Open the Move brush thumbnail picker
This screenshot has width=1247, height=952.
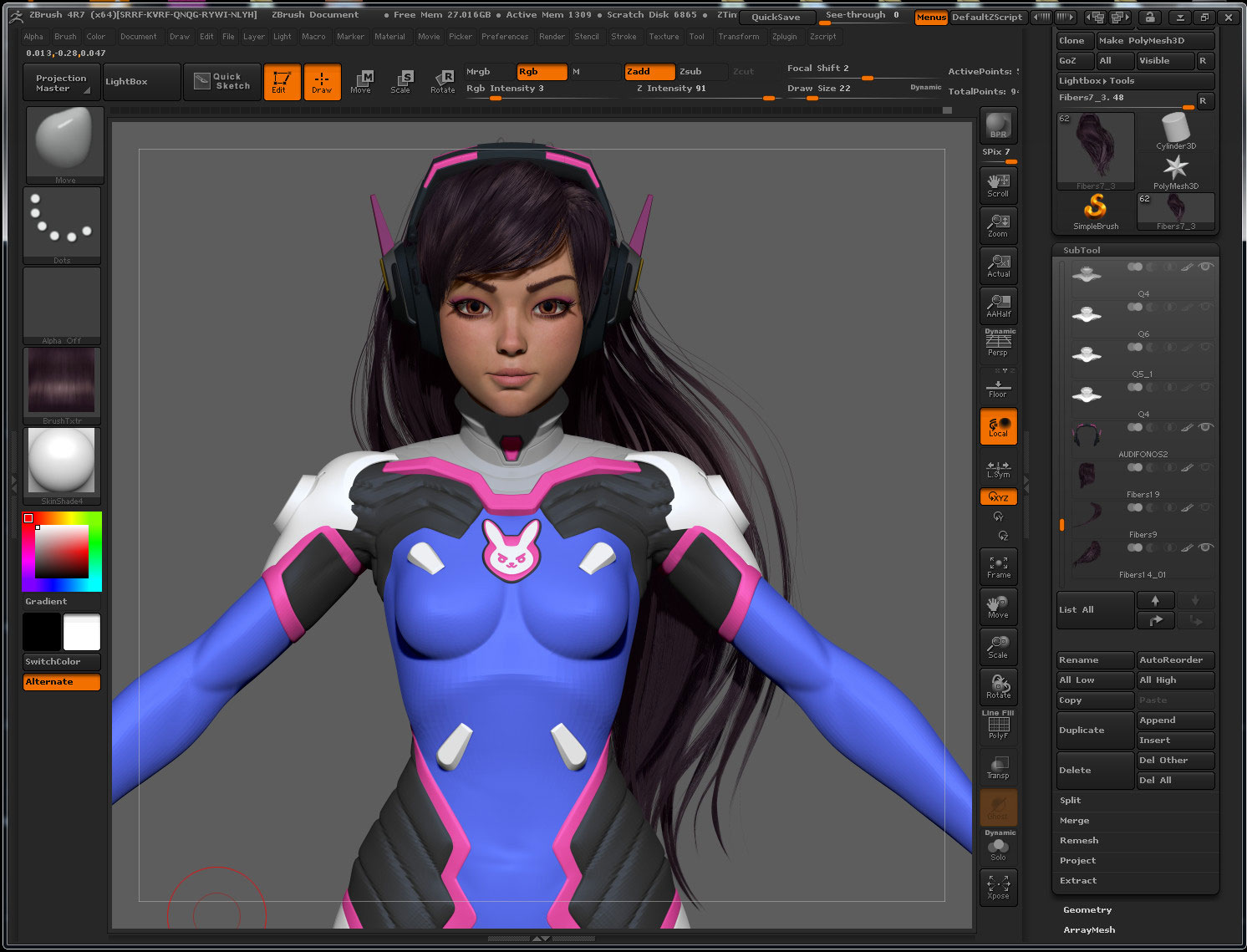pyautogui.click(x=65, y=145)
